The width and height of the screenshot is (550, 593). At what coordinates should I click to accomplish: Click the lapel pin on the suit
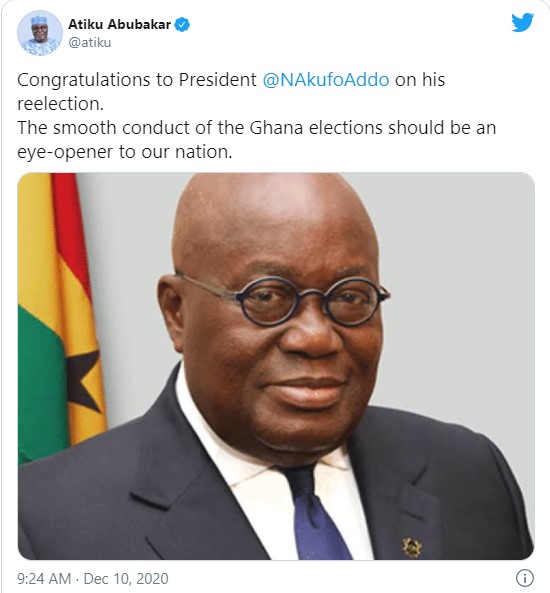click(x=411, y=546)
